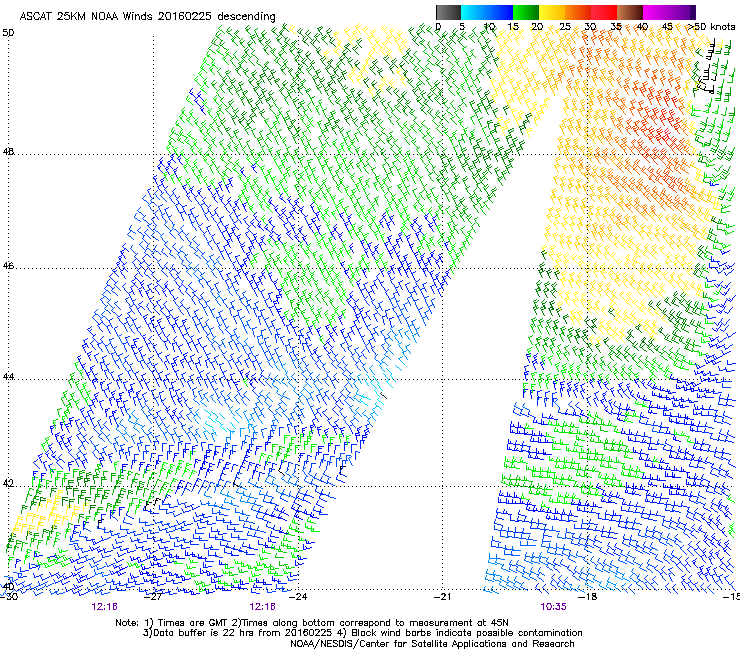
Task: Select the red 30-35 knots legend segment
Action: [x=604, y=12]
